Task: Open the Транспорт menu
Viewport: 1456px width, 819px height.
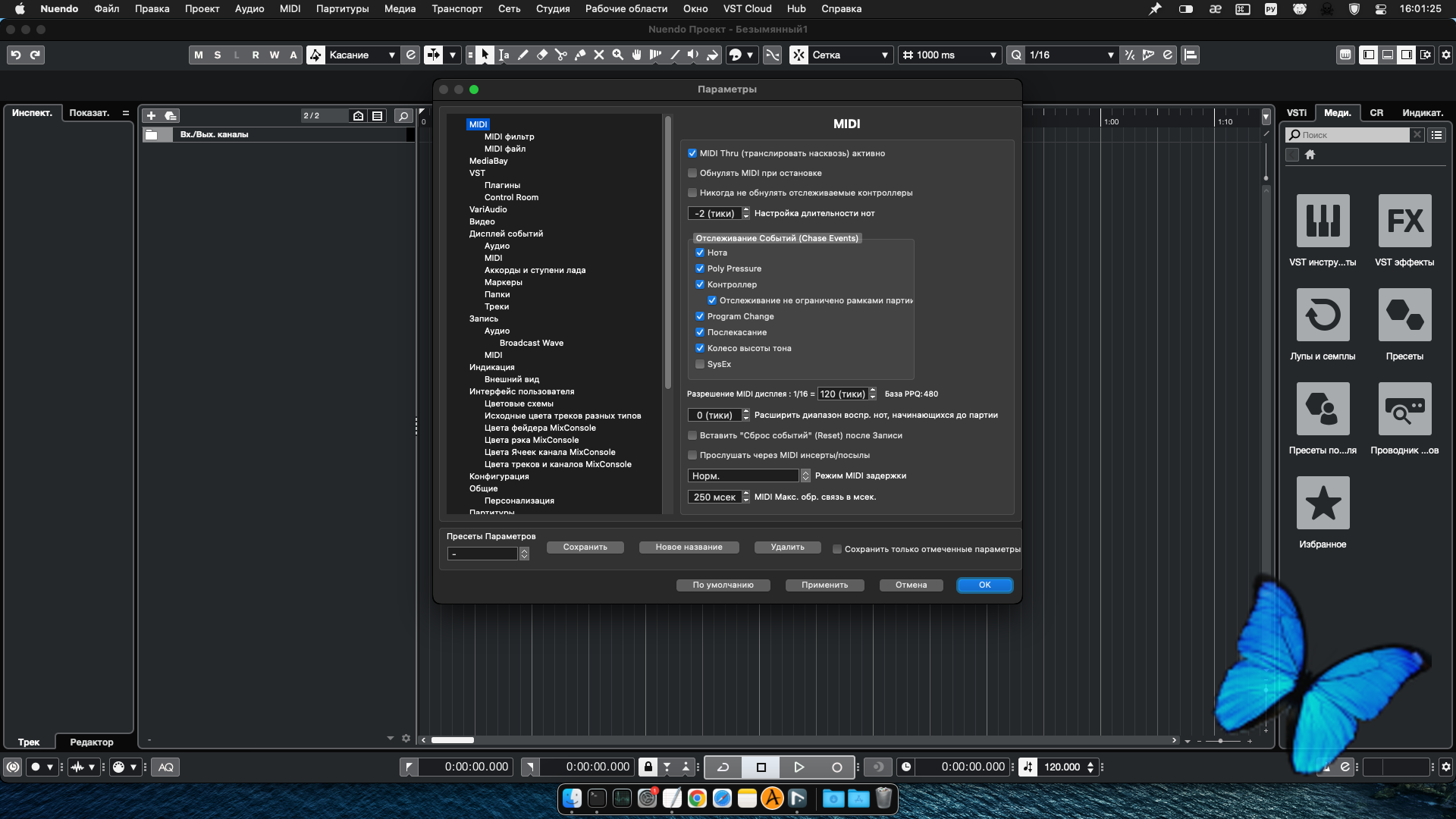Action: coord(457,8)
